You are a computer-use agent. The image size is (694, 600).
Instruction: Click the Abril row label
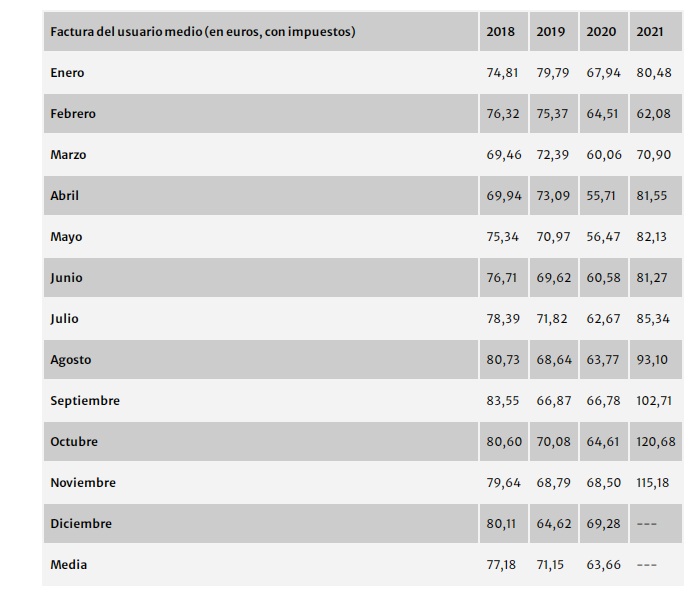65,196
